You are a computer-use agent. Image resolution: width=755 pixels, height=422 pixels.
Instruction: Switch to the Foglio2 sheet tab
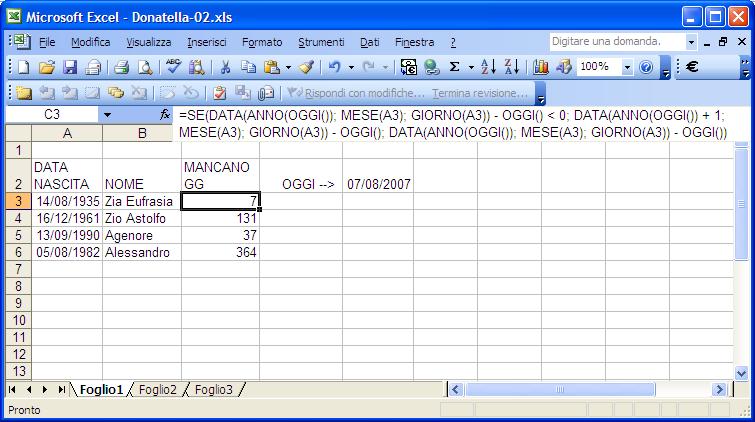click(157, 390)
